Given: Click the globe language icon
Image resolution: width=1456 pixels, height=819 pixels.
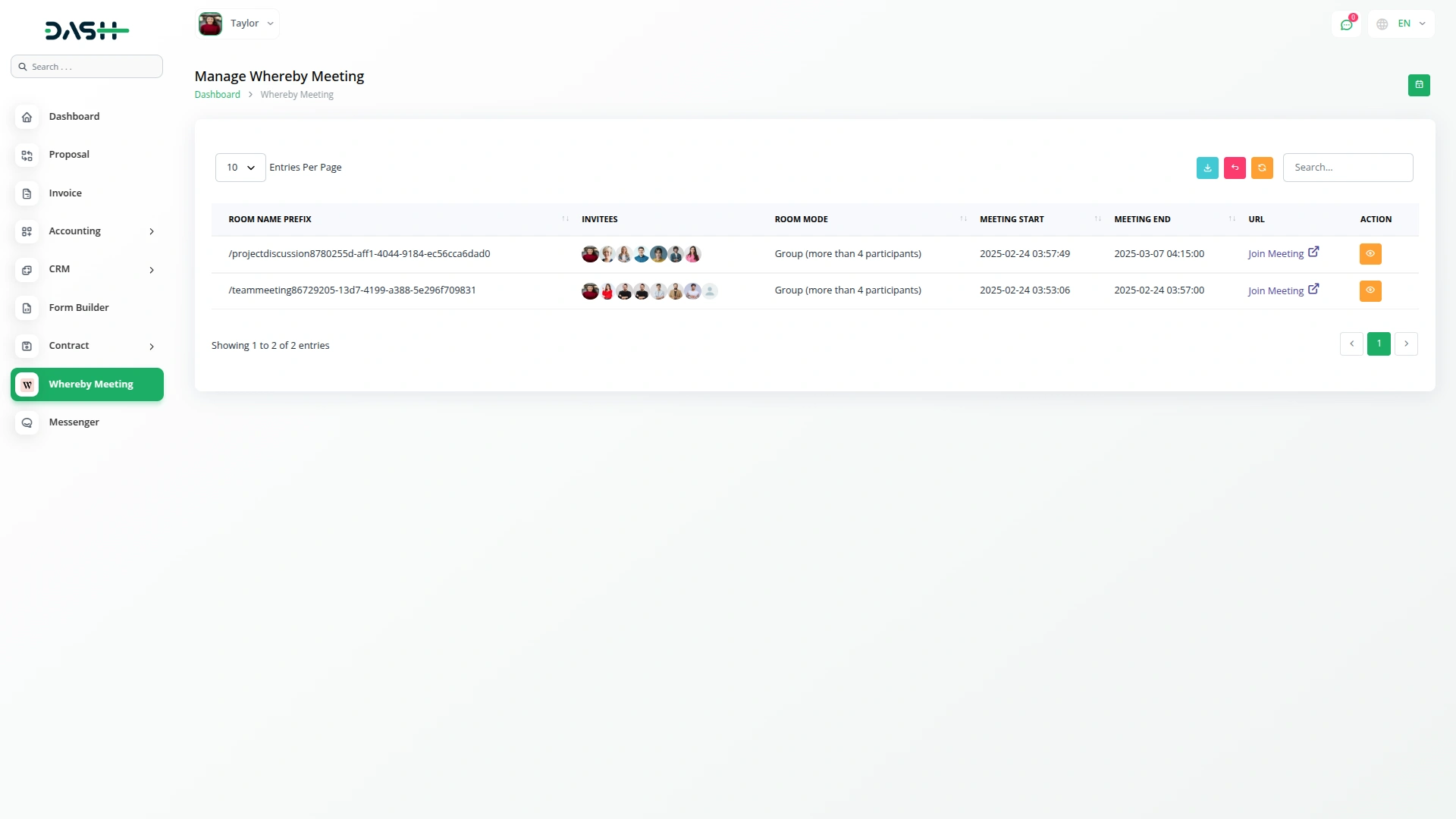Looking at the screenshot, I should coord(1382,24).
